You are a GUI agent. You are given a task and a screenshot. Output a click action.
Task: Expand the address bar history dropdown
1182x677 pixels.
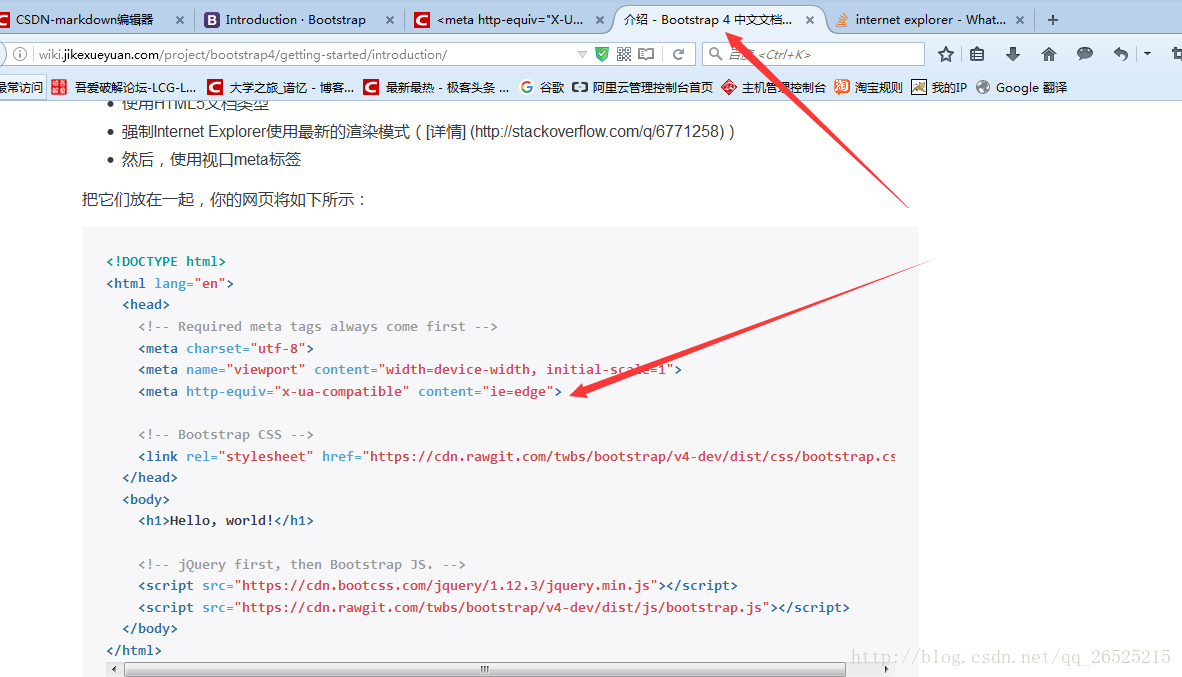[582, 54]
